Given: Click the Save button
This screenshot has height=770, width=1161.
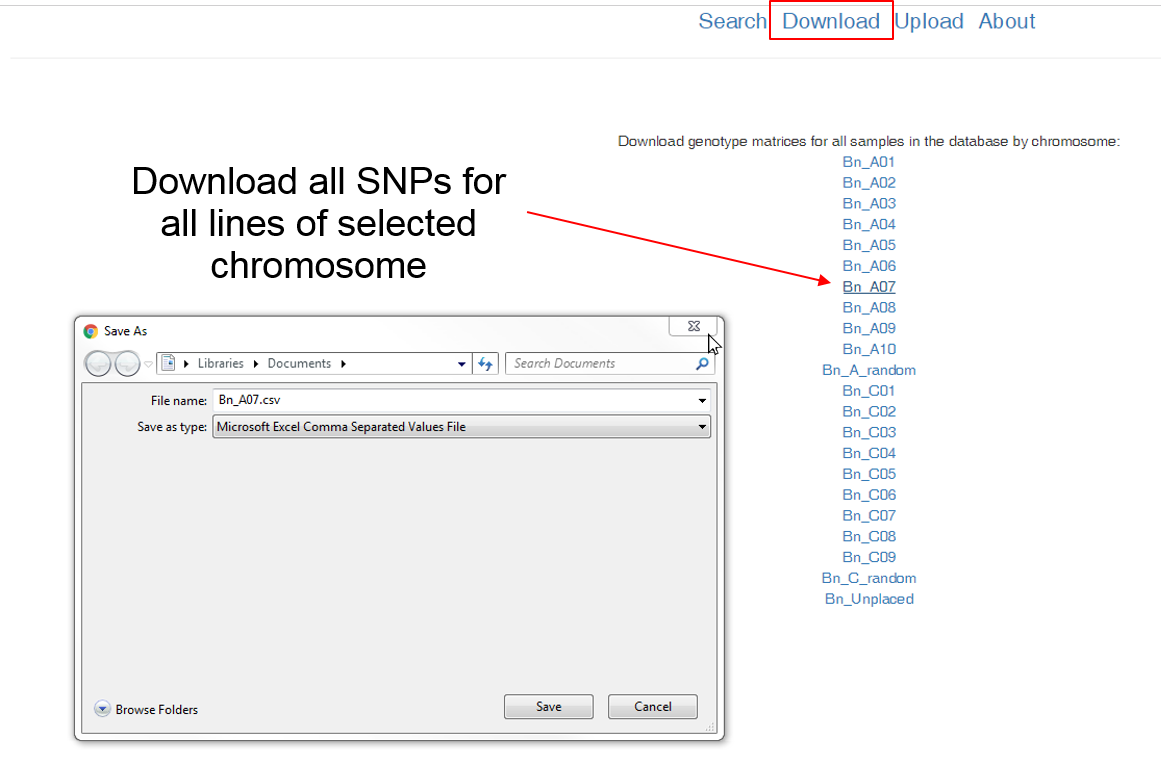Looking at the screenshot, I should [x=549, y=706].
